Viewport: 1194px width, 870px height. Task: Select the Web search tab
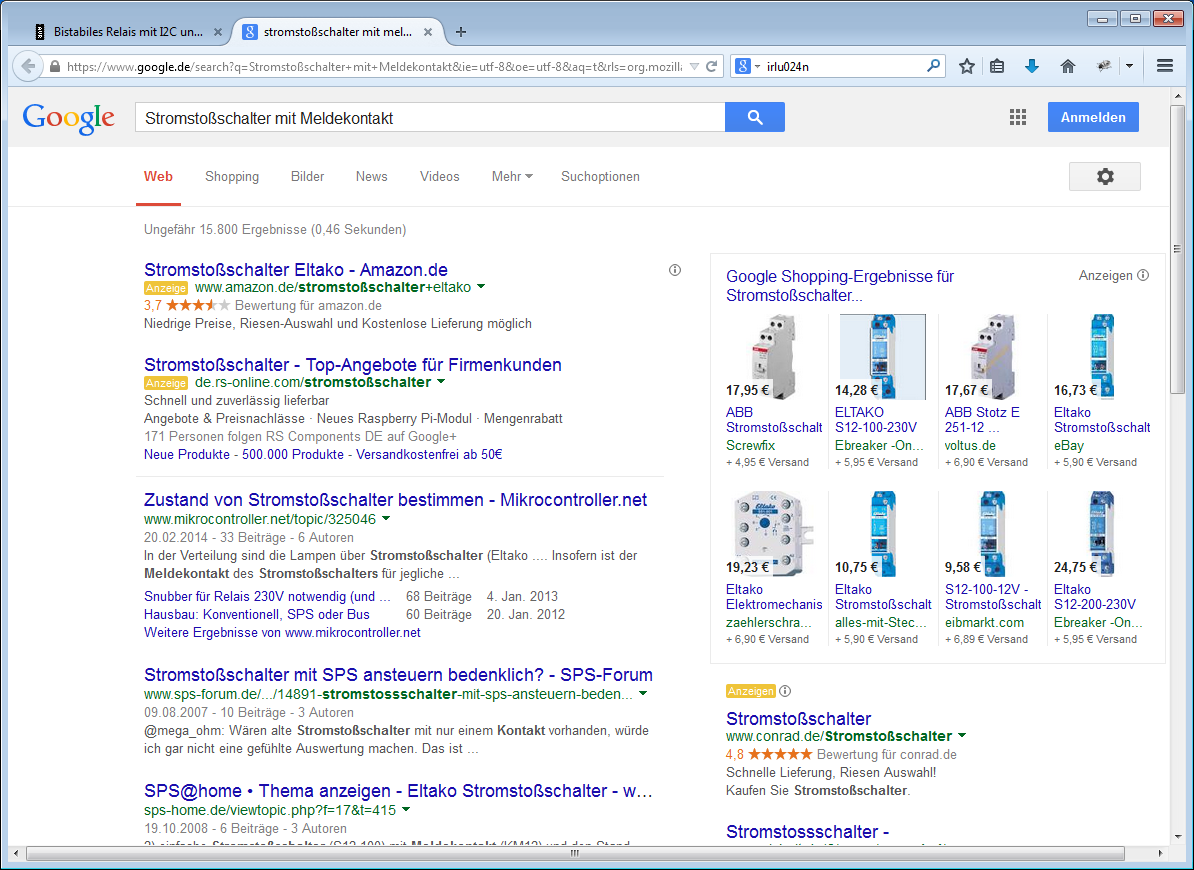click(158, 177)
